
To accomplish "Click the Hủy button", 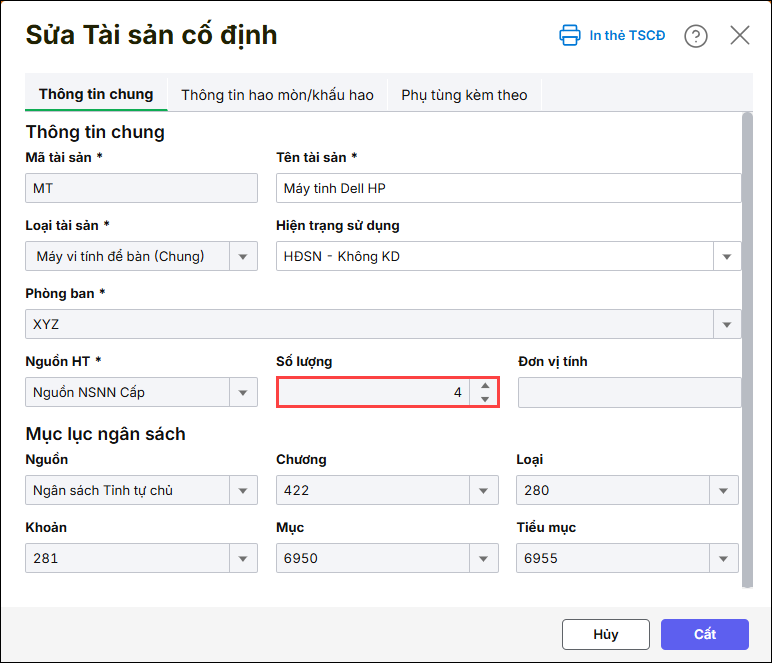I will pyautogui.click(x=605, y=634).
